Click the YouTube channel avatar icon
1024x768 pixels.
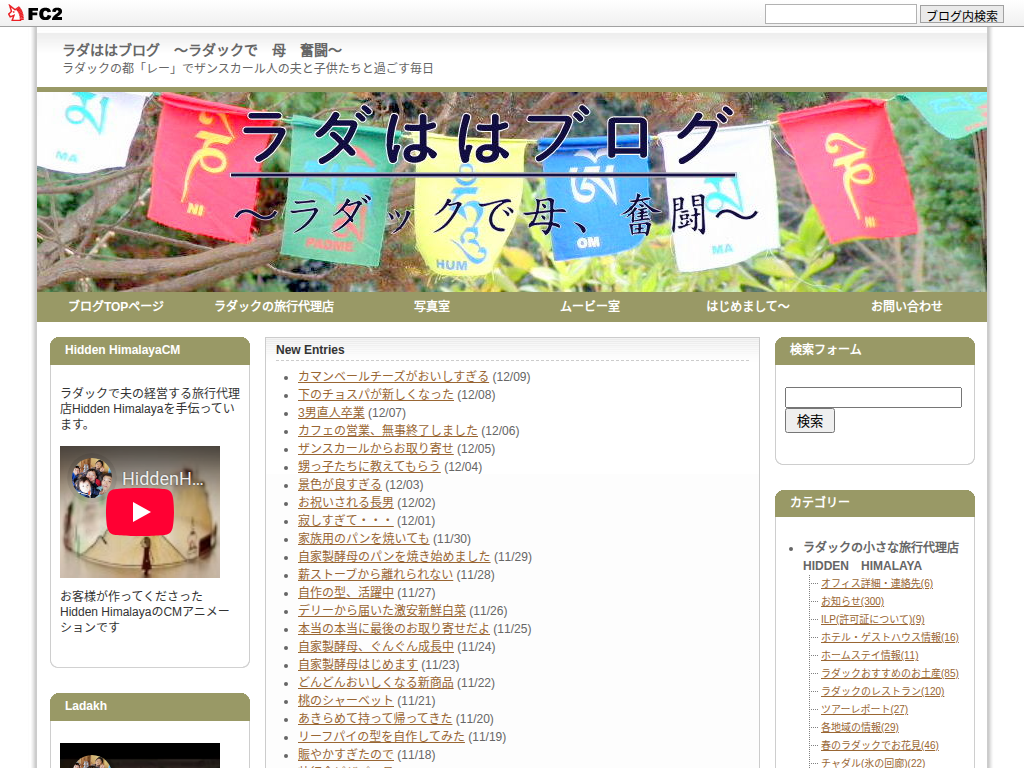[x=92, y=479]
